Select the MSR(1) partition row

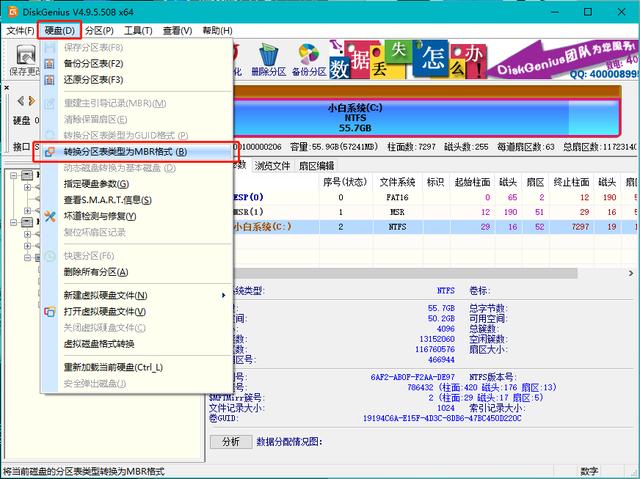tap(436, 212)
